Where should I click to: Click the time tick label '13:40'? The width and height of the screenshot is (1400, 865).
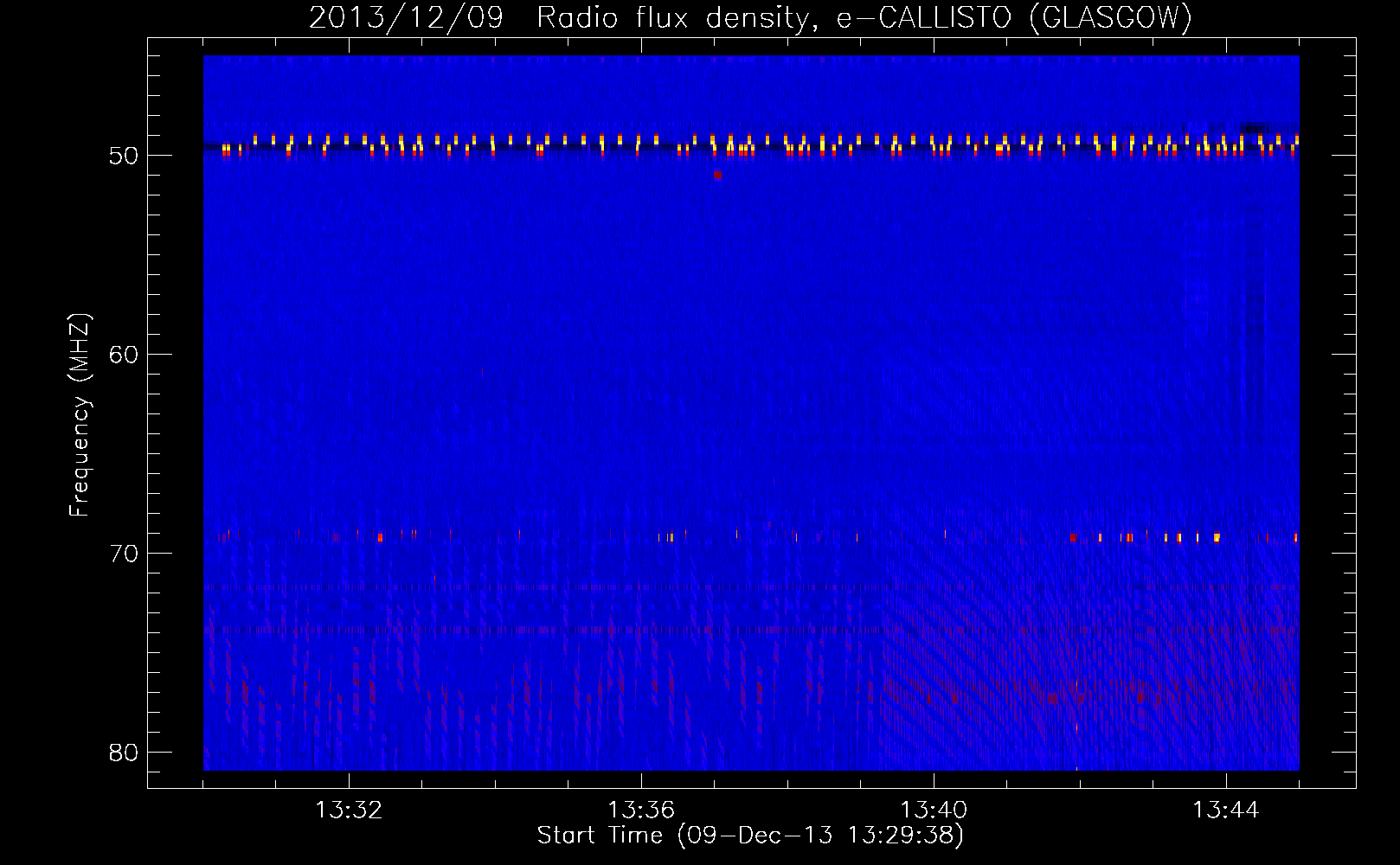(934, 811)
